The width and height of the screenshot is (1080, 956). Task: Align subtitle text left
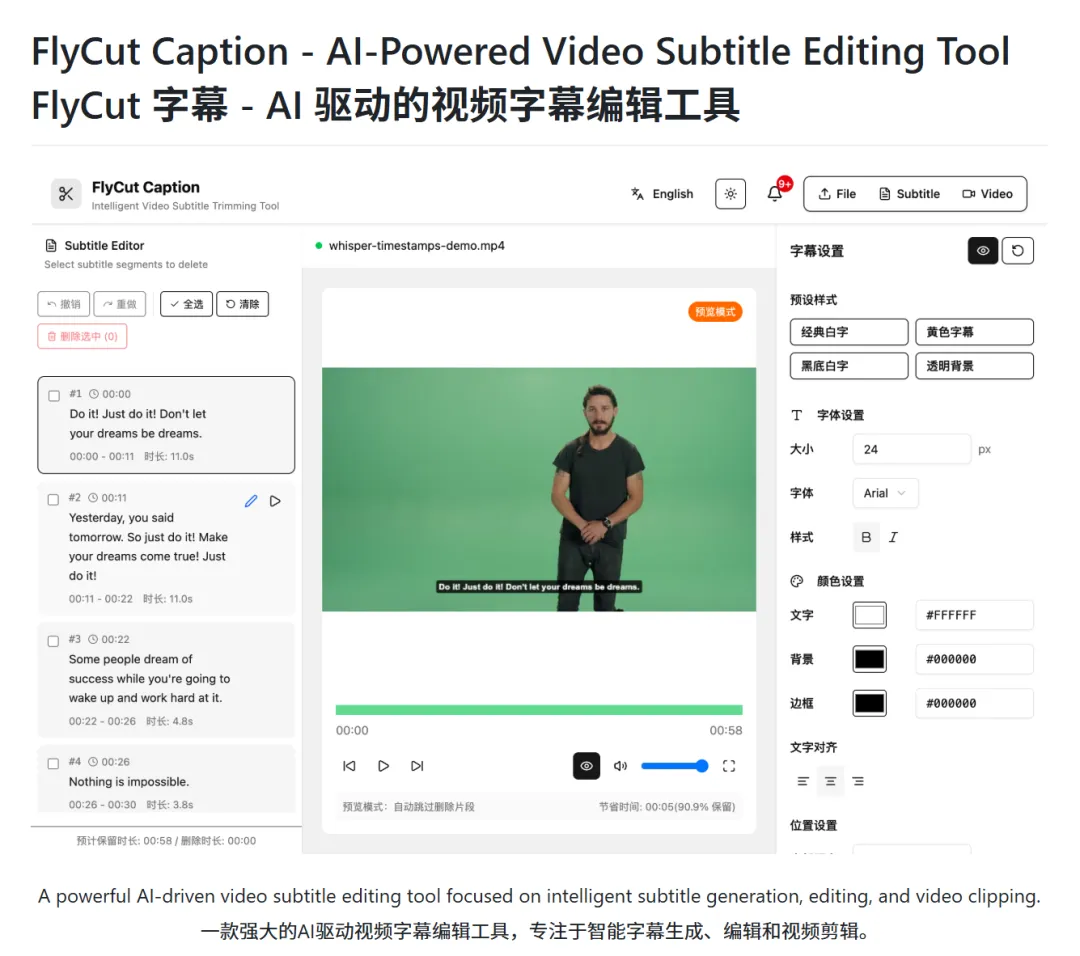coord(803,781)
